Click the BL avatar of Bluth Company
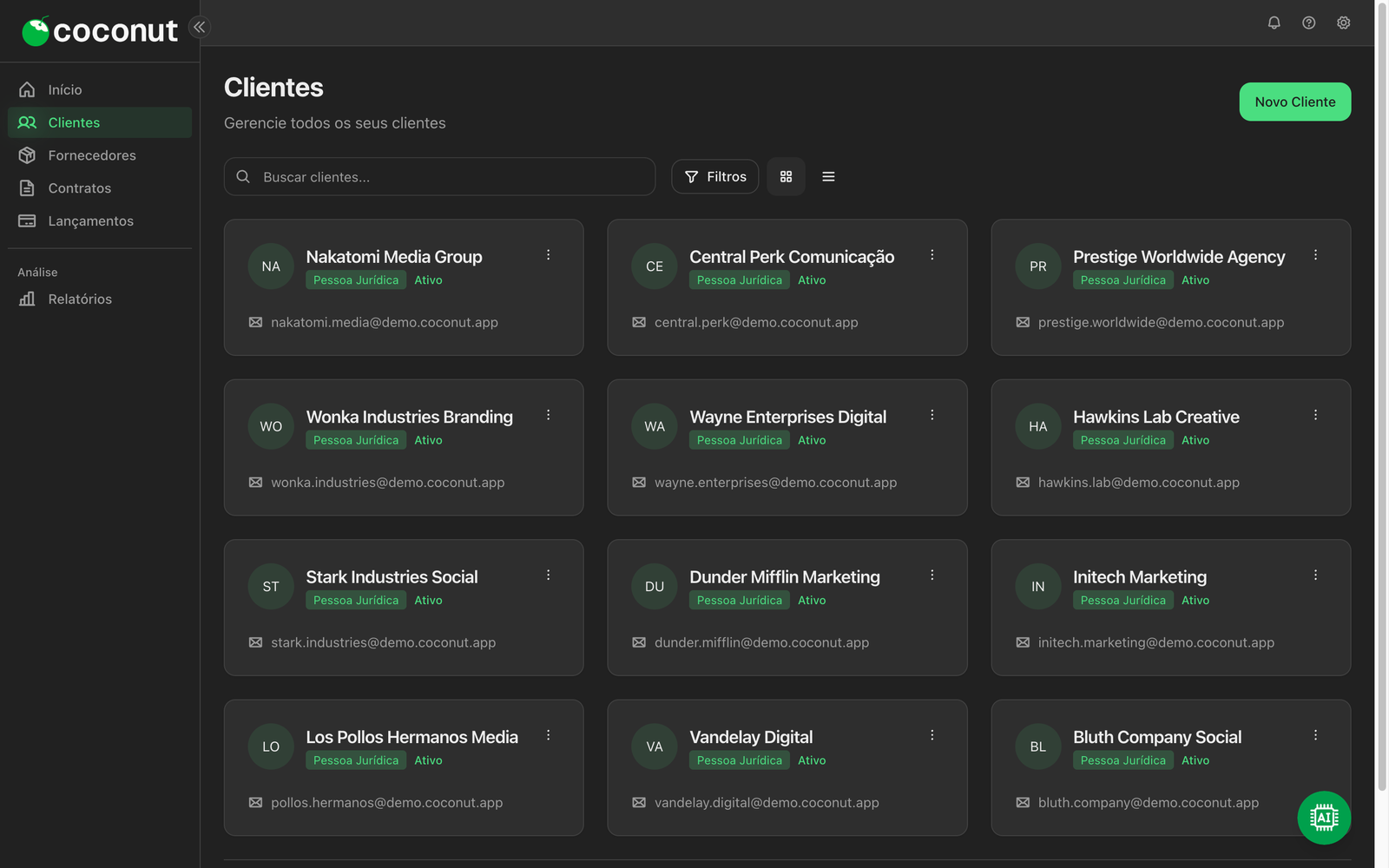This screenshot has width=1389, height=868. coord(1038,746)
